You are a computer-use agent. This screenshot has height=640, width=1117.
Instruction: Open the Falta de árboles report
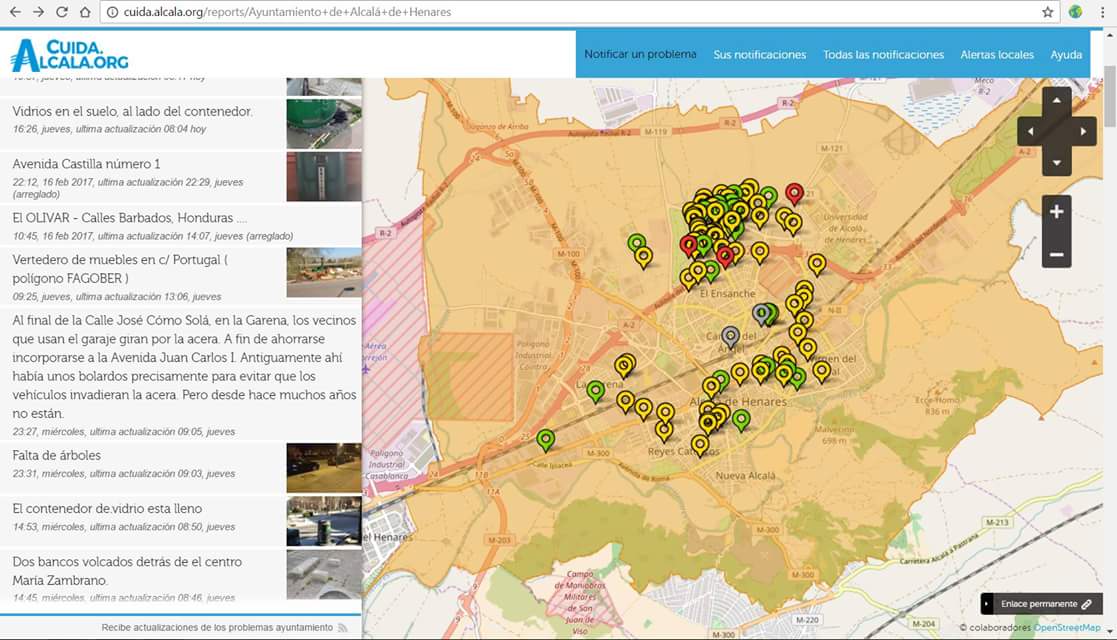57,456
